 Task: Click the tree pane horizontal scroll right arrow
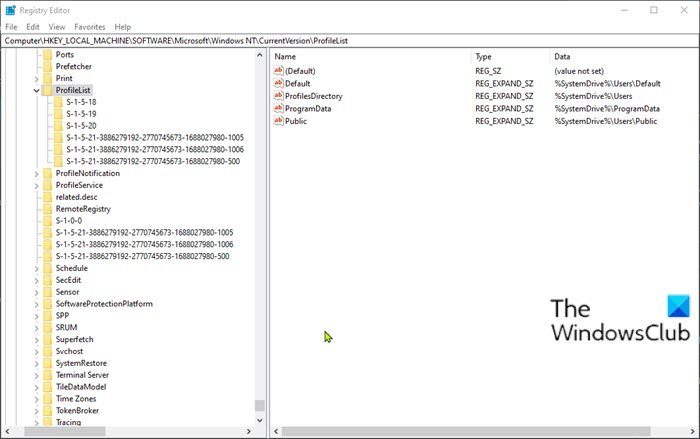249,431
